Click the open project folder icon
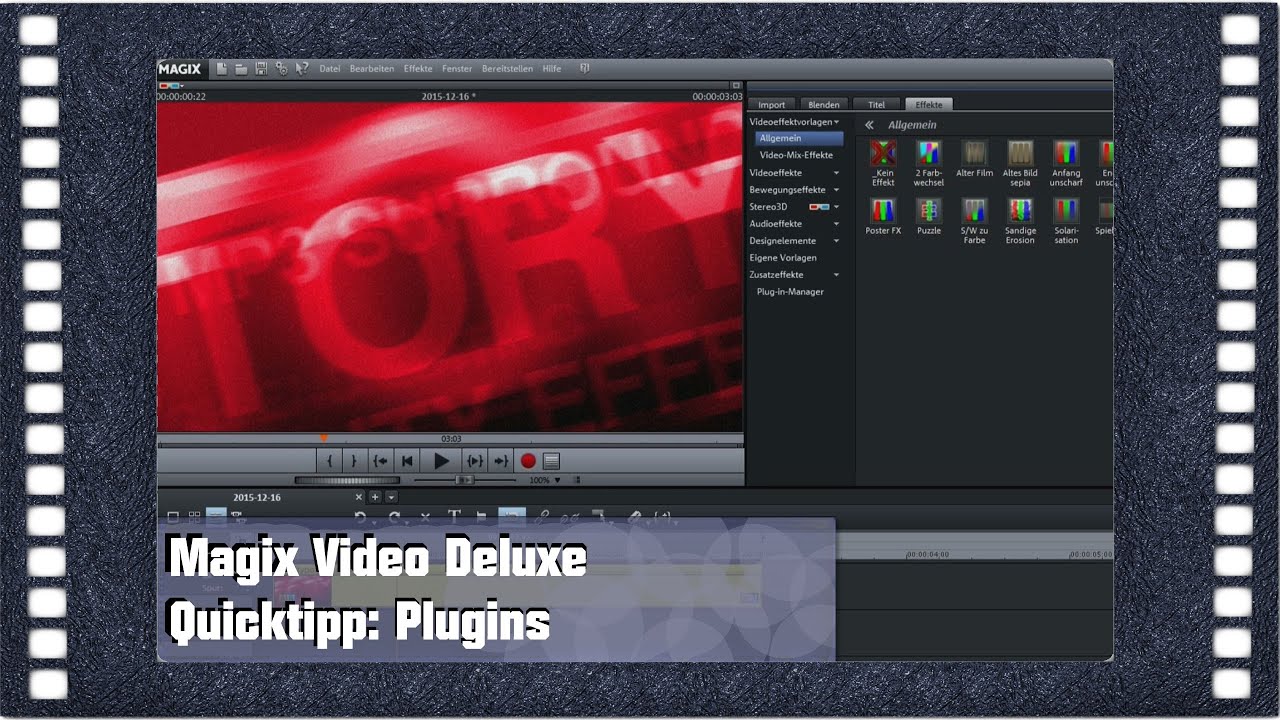Image resolution: width=1280 pixels, height=720 pixels. coord(241,69)
